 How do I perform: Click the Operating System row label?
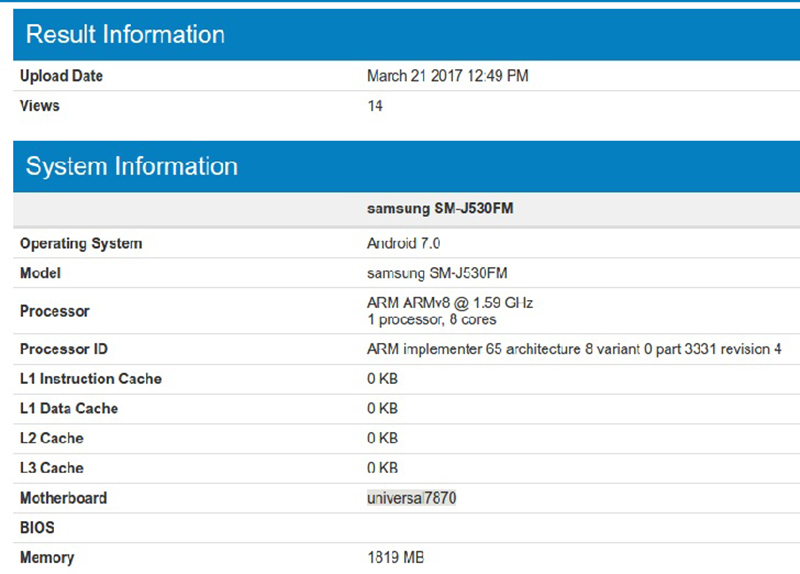[x=81, y=243]
